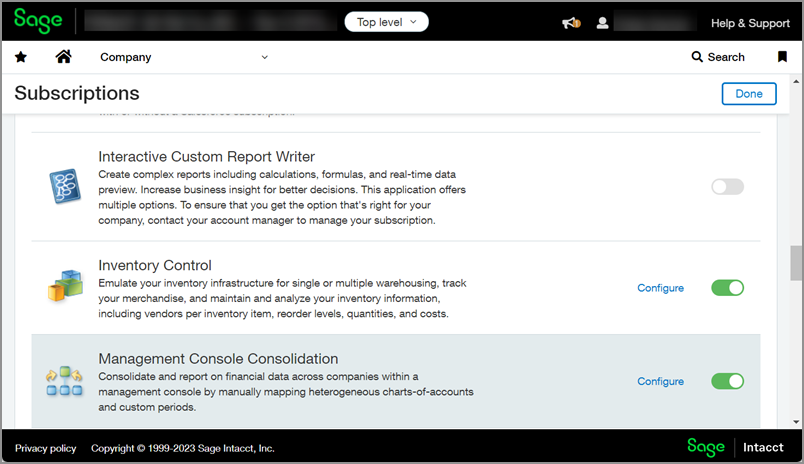This screenshot has height=464, width=804.
Task: Click the Sage Intacct footer logo
Action: [735, 447]
